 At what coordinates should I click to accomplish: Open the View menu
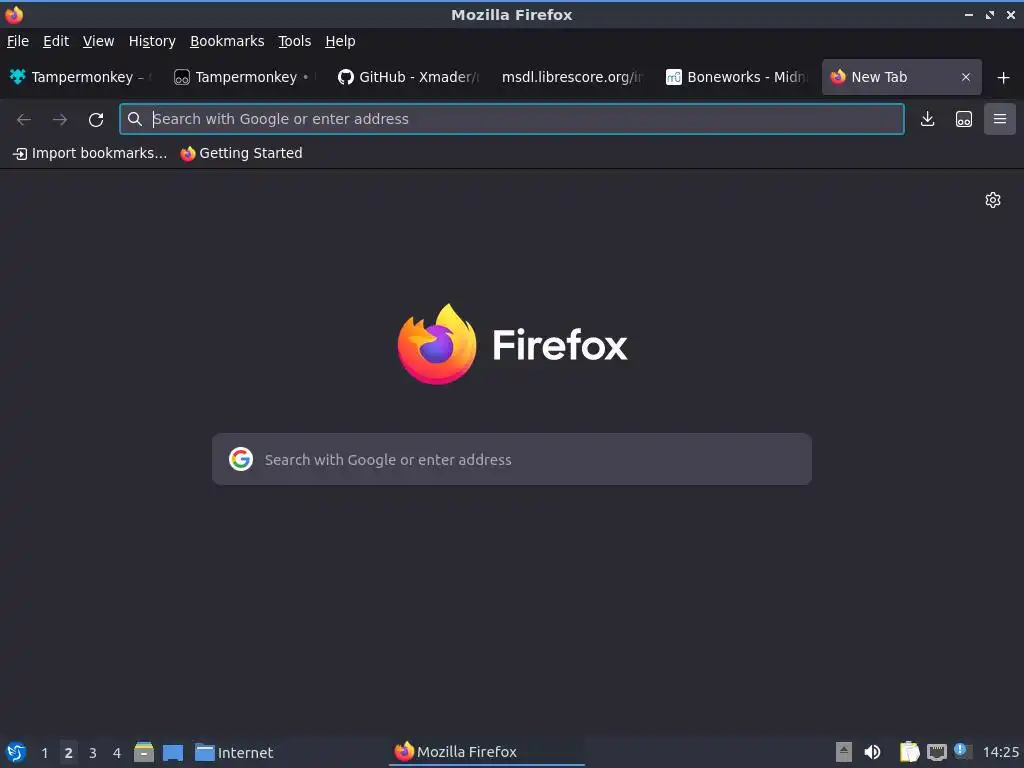(98, 41)
